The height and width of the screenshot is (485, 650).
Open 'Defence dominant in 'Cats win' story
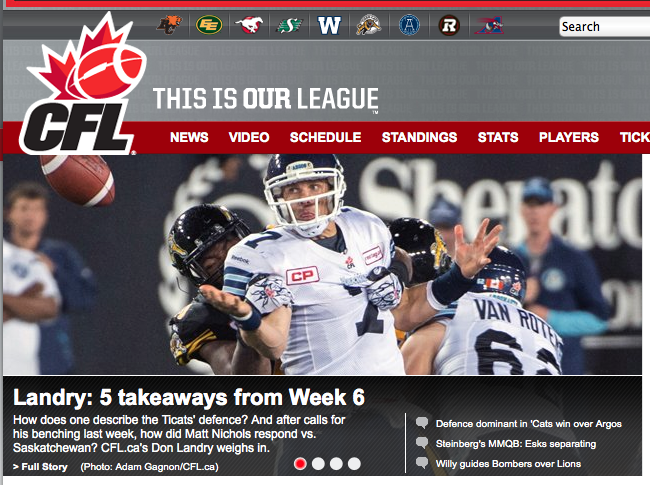tap(529, 424)
